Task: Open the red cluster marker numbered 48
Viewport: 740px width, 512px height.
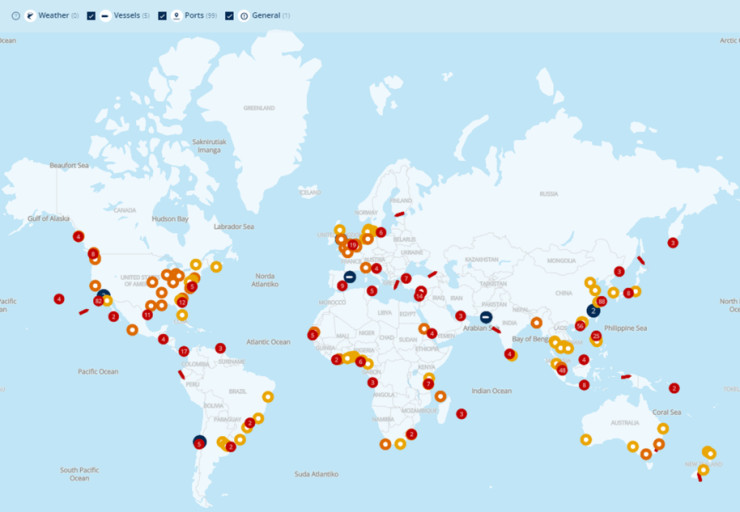Action: click(x=562, y=370)
